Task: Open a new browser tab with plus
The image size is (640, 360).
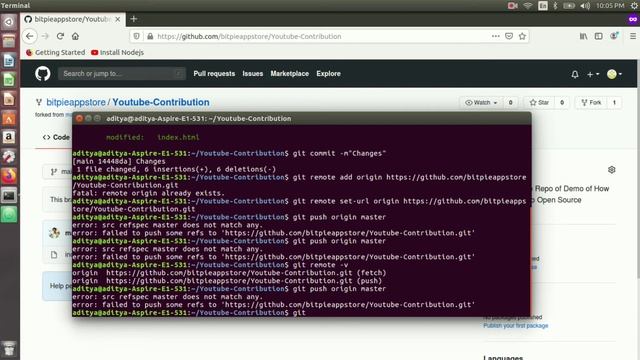Action: (133, 19)
